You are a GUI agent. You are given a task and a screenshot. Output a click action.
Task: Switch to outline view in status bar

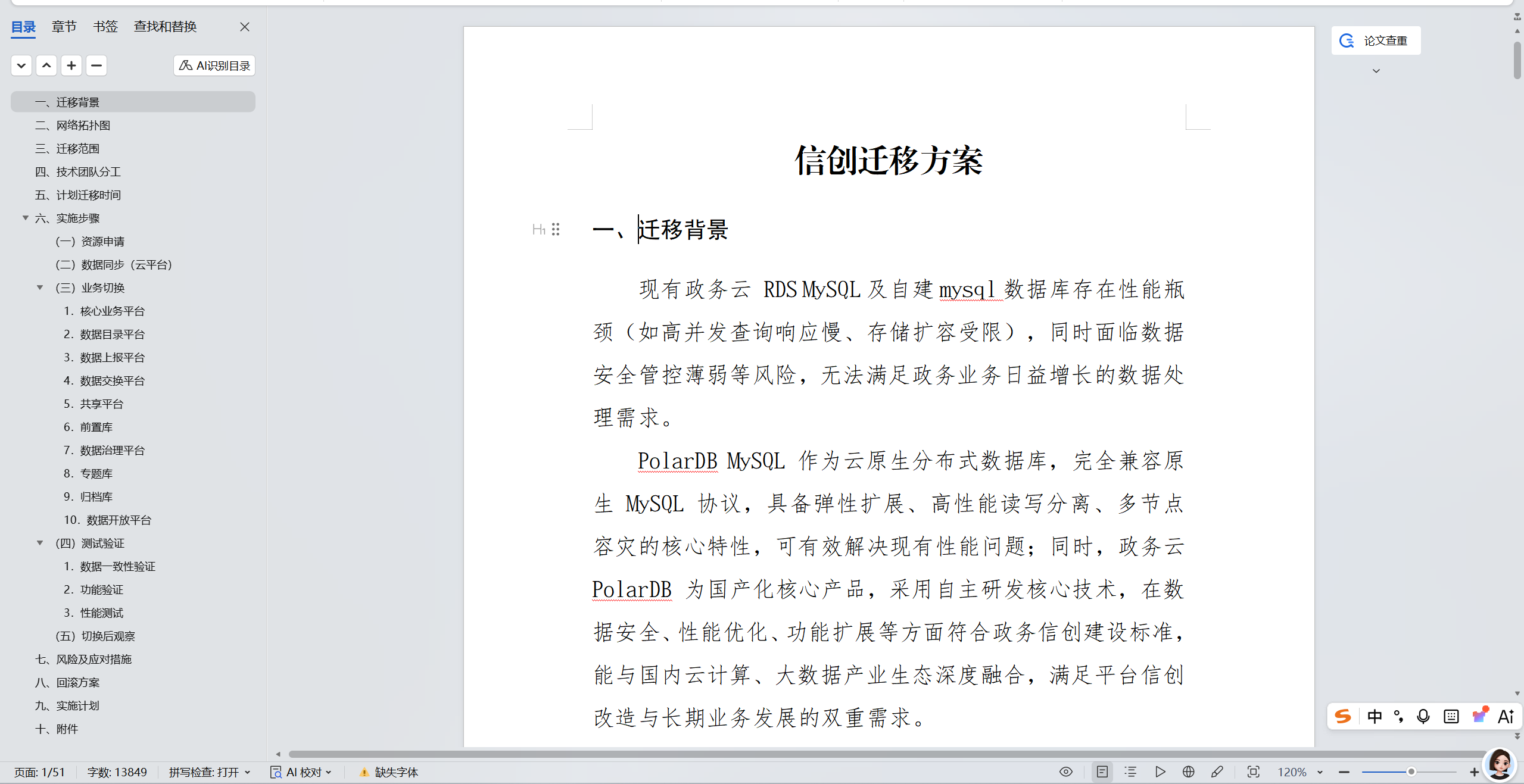1130,772
